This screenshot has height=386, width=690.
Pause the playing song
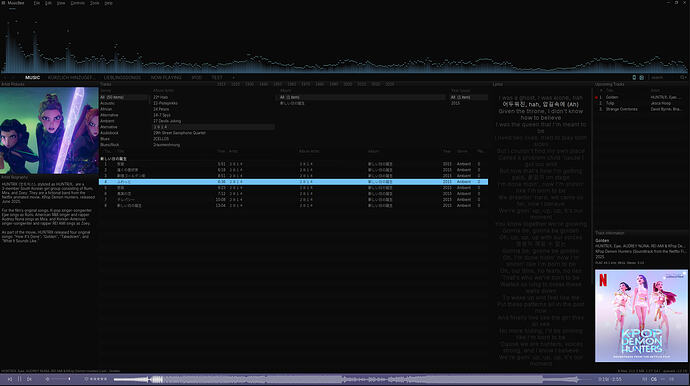[x=19, y=379]
